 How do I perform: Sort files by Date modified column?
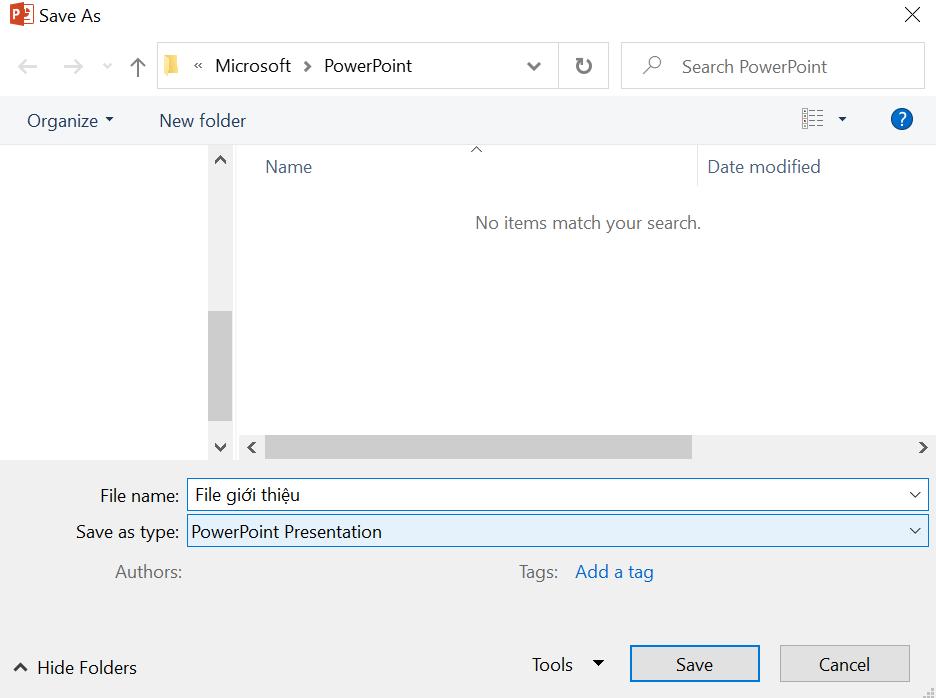[763, 166]
